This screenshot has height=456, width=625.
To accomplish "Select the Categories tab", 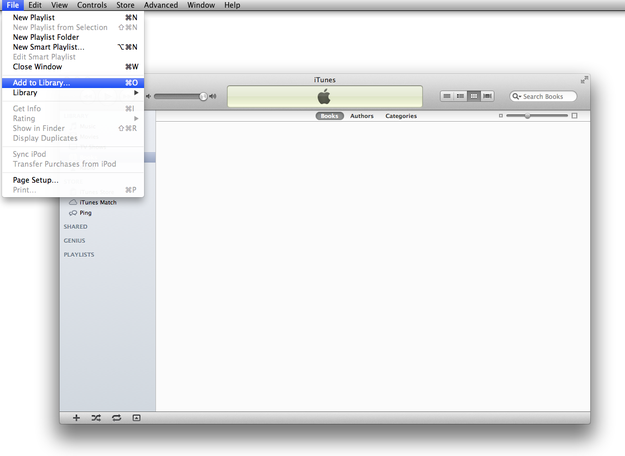I will coord(401,116).
